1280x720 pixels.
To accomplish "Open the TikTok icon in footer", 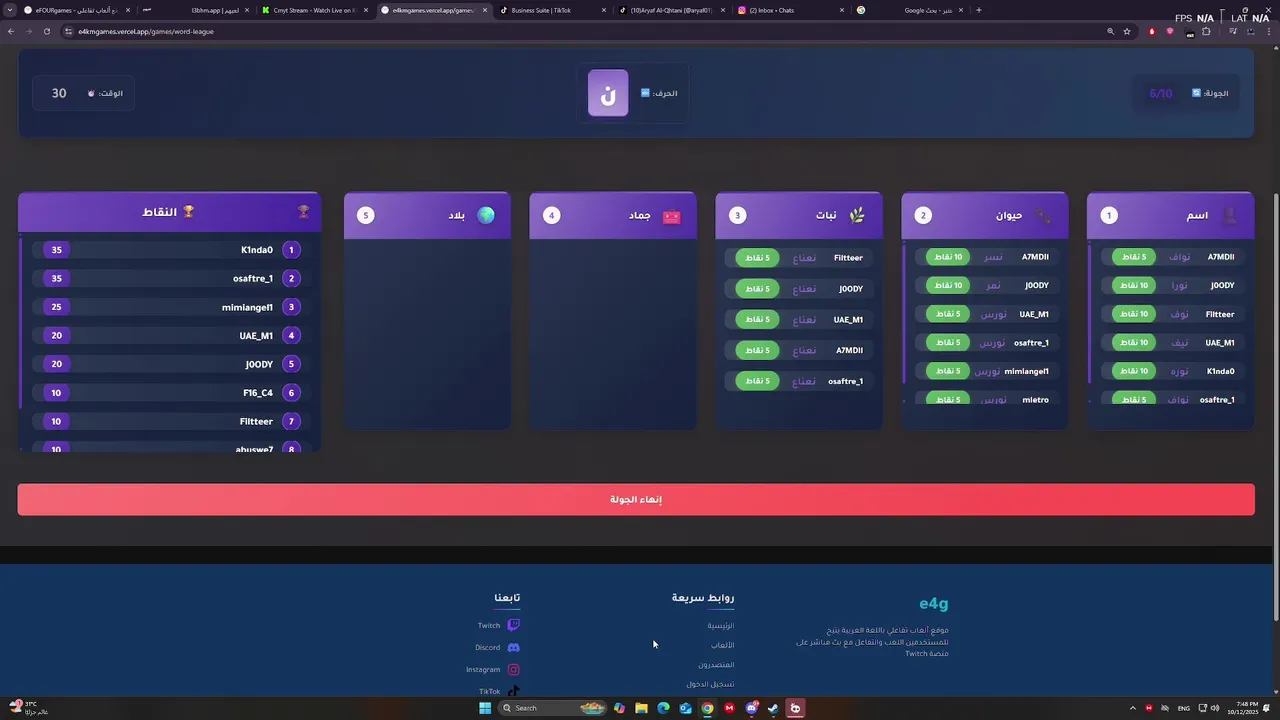I will (513, 691).
